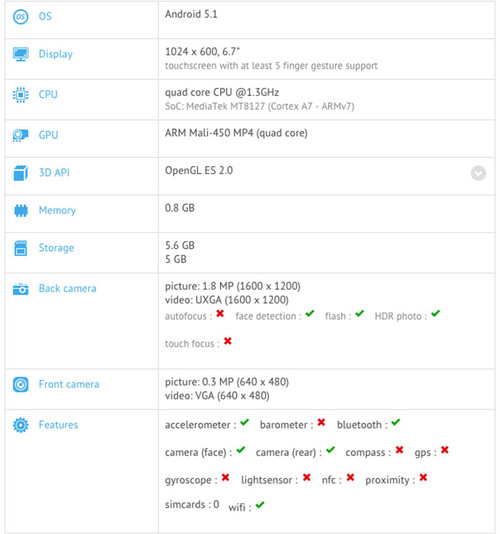The width and height of the screenshot is (500, 534).
Task: Click the GPU graphics card icon
Action: tap(20, 135)
